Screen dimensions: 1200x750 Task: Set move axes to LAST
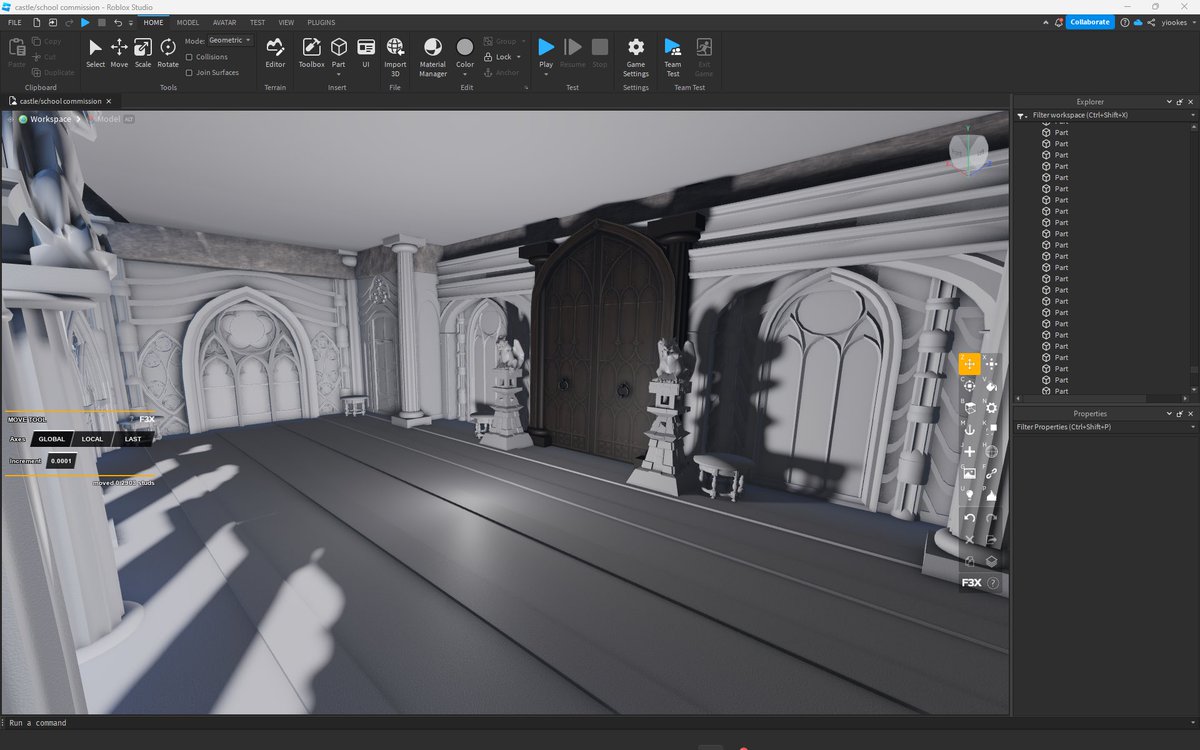(133, 439)
